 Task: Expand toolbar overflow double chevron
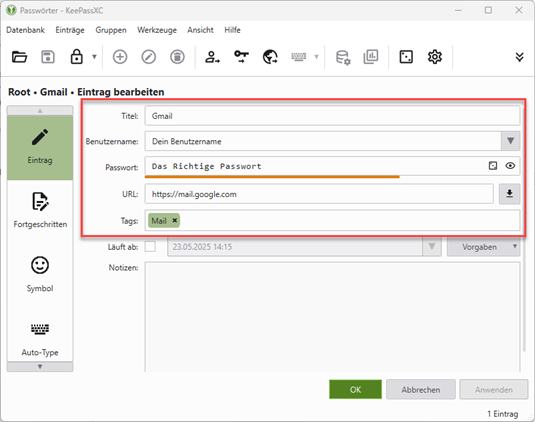click(x=519, y=57)
